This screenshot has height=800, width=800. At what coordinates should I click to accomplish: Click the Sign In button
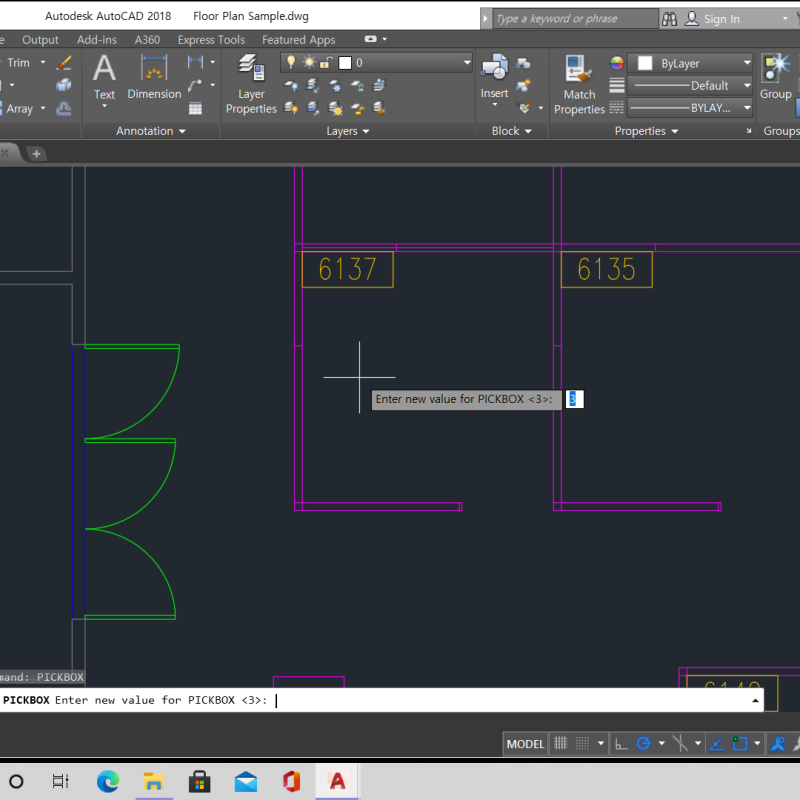click(x=713, y=19)
